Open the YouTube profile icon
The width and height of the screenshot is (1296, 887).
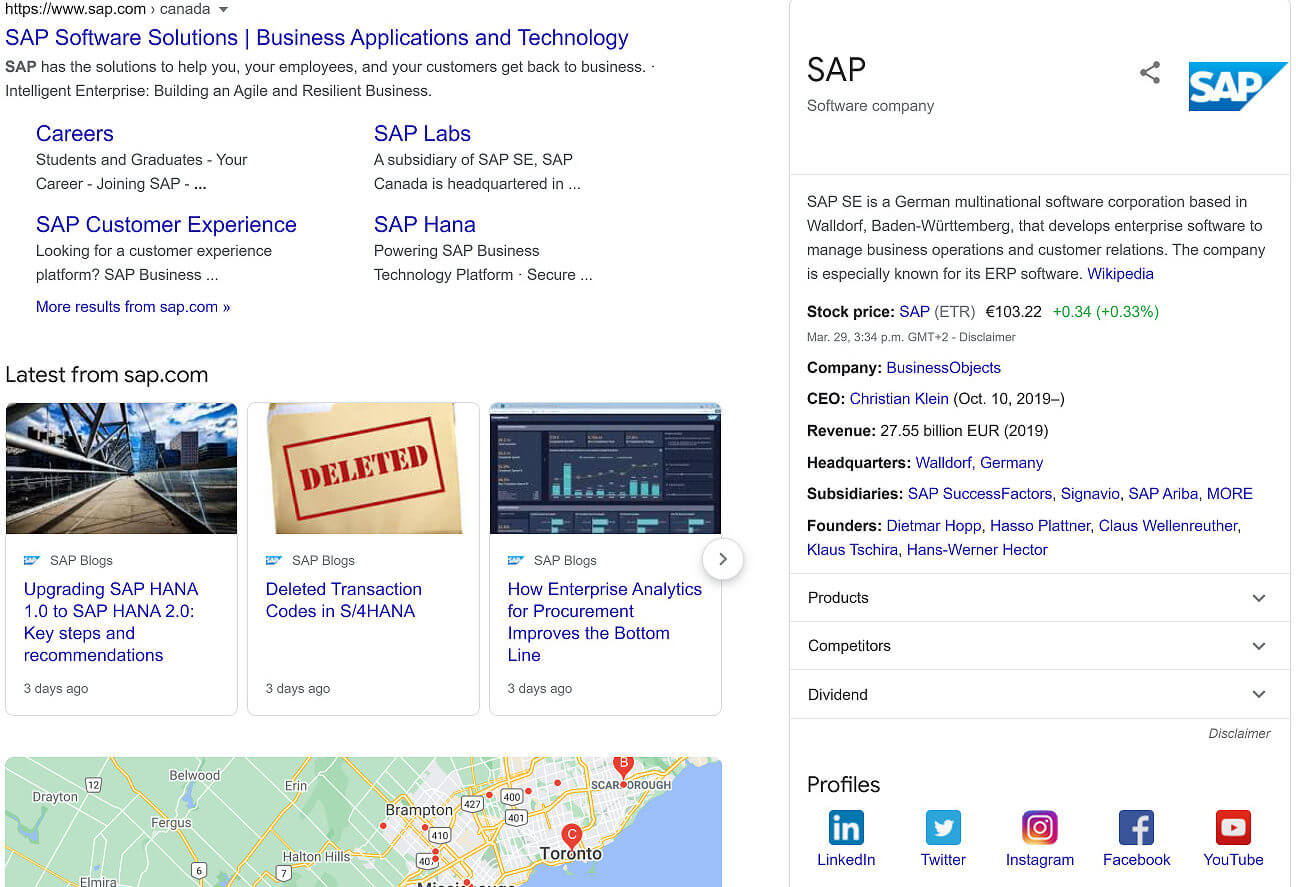1233,828
